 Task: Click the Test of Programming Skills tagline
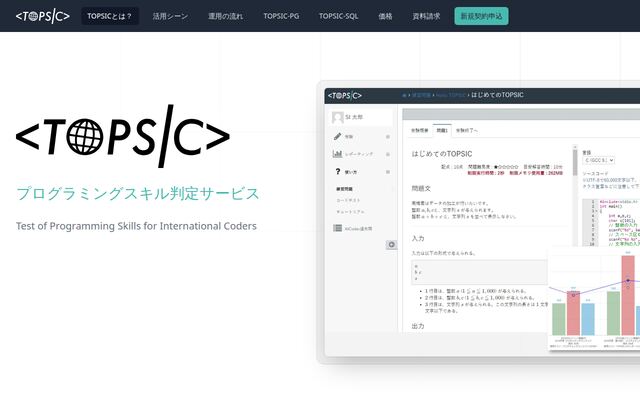click(x=136, y=226)
